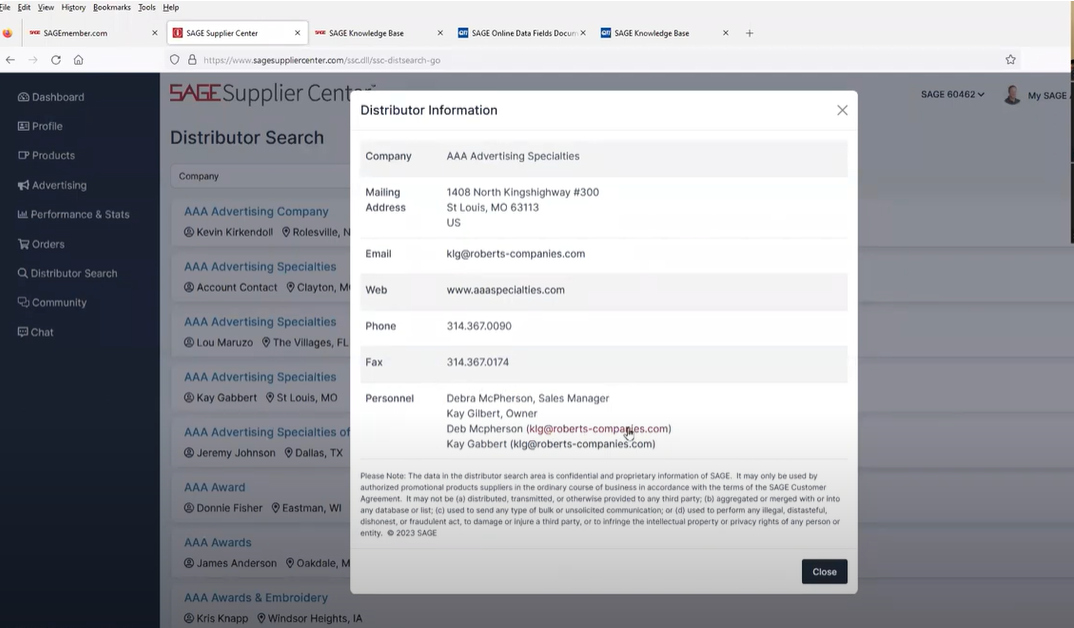Select Distributor Search in sidebar
Screen dimensions: 1074x628
pyautogui.click(x=67, y=273)
